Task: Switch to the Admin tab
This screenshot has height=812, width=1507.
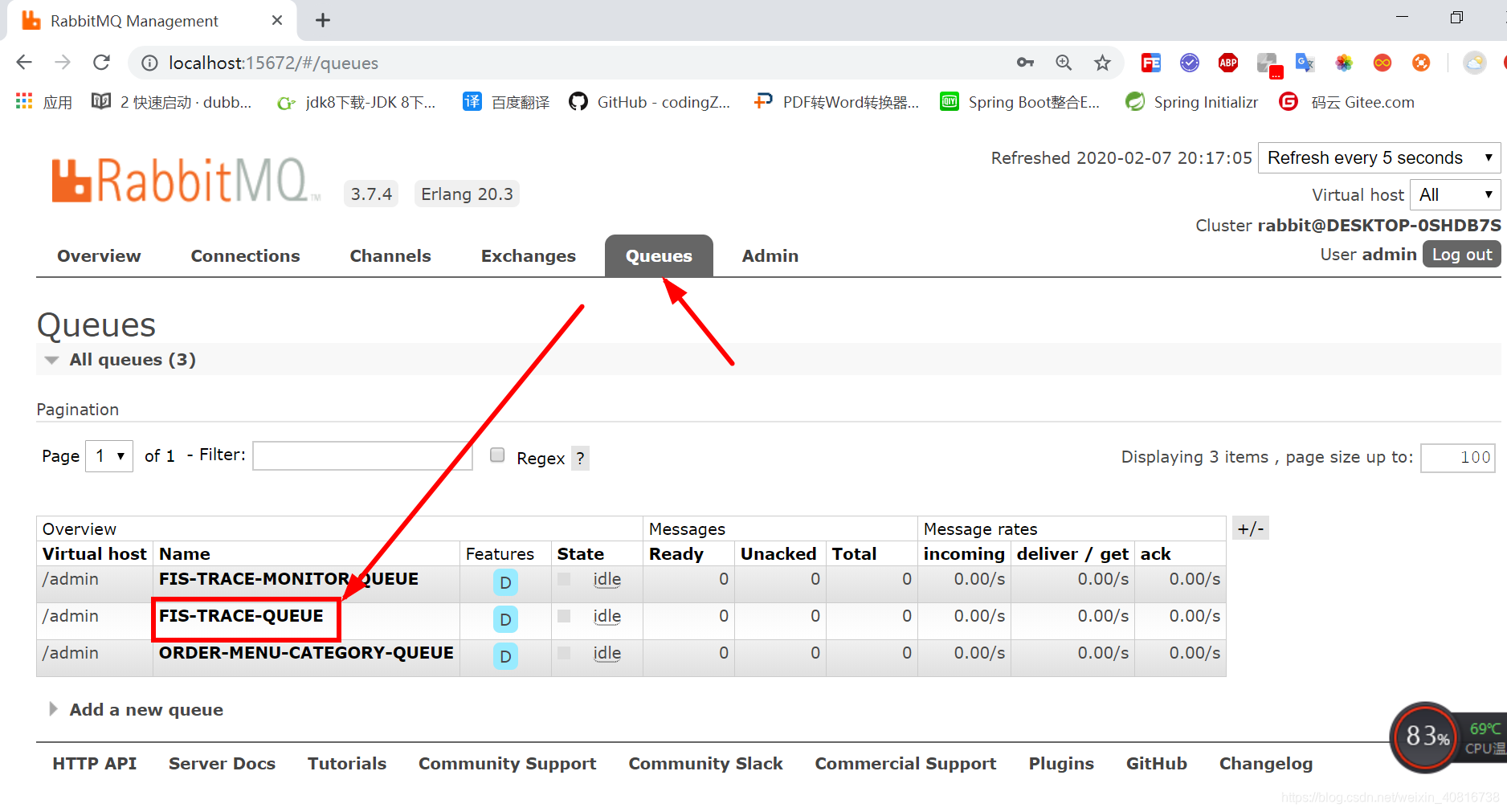Action: tap(770, 256)
